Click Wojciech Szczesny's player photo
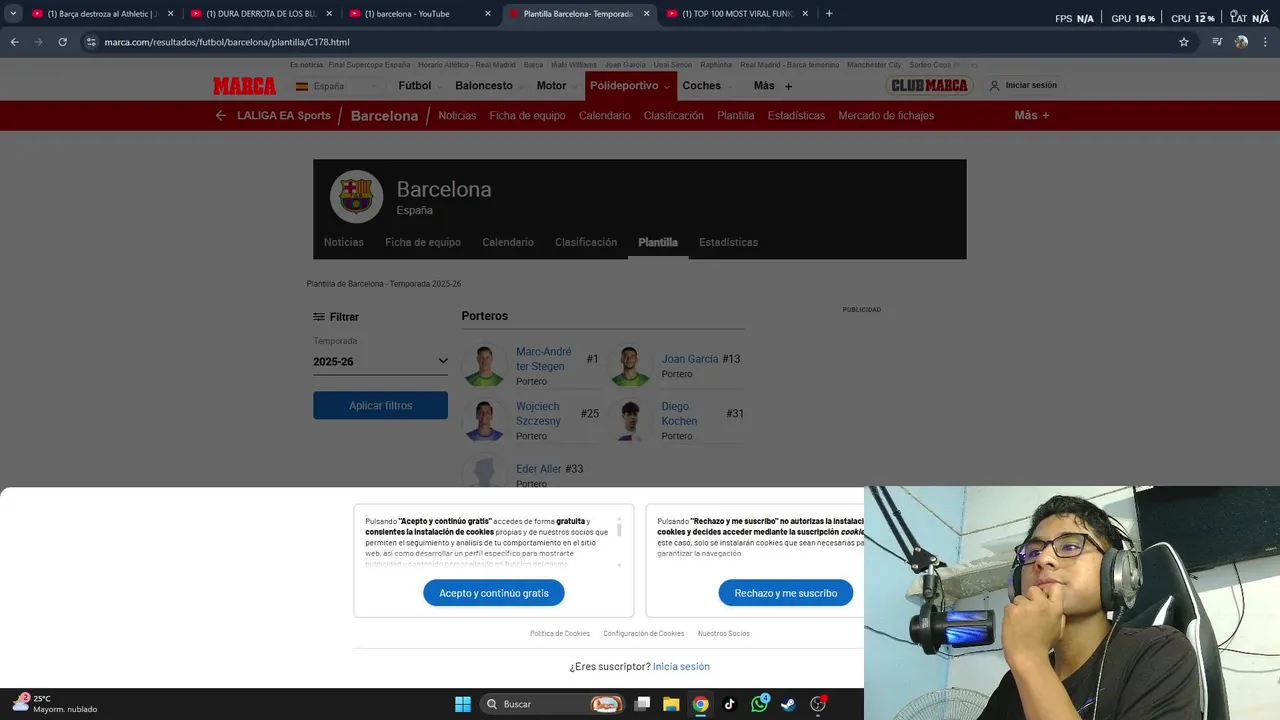This screenshot has height=720, width=1280. [x=484, y=420]
